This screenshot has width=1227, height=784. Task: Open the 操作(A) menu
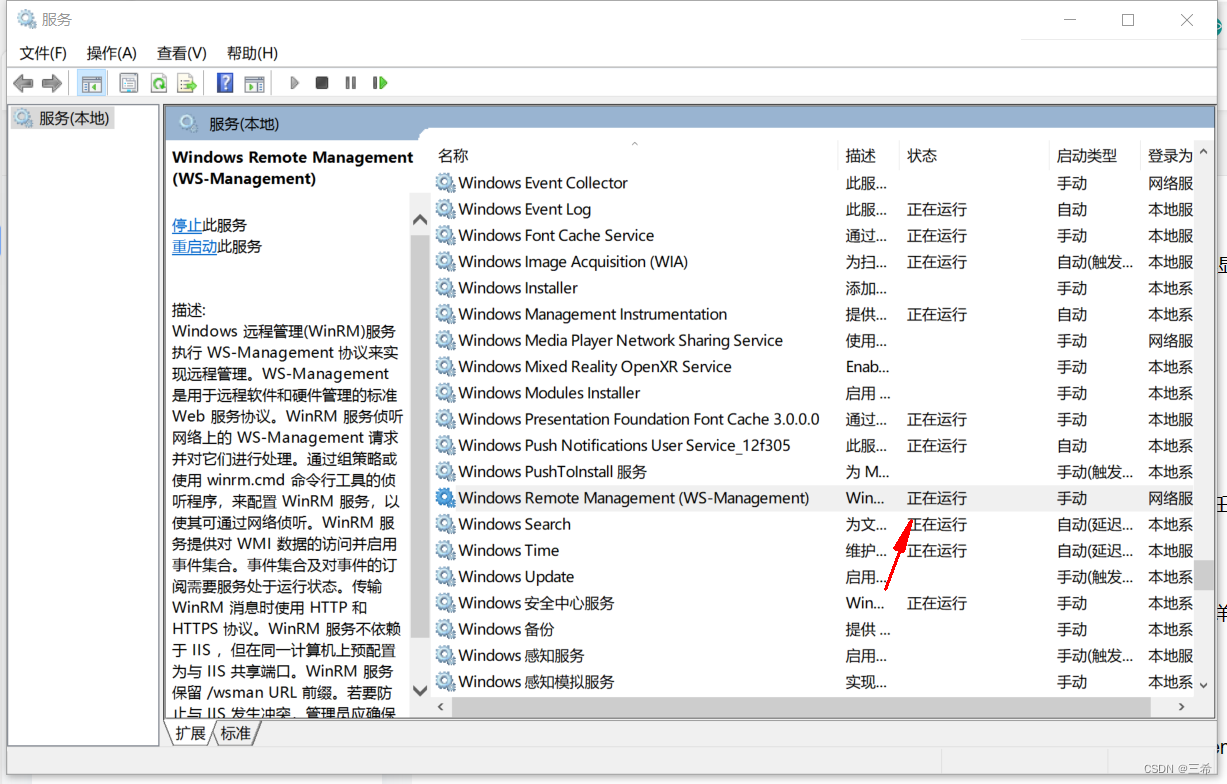pos(110,53)
